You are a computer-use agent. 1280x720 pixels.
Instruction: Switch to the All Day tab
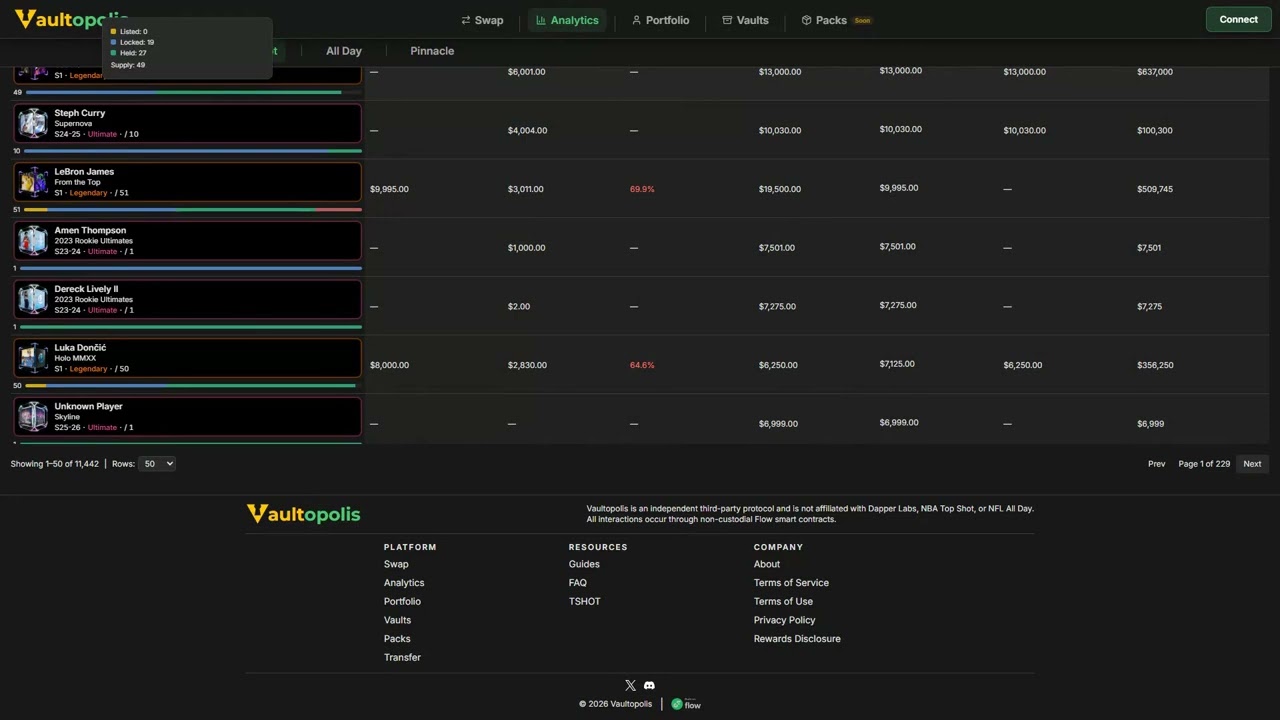[x=344, y=51]
